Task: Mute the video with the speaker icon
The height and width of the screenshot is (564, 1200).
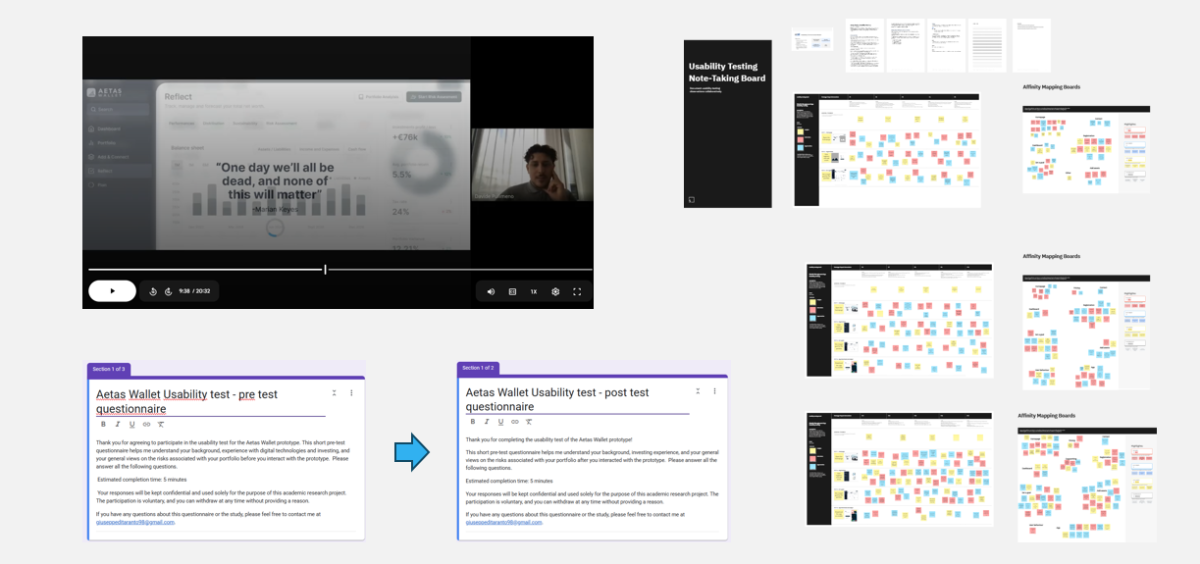Action: (x=490, y=292)
